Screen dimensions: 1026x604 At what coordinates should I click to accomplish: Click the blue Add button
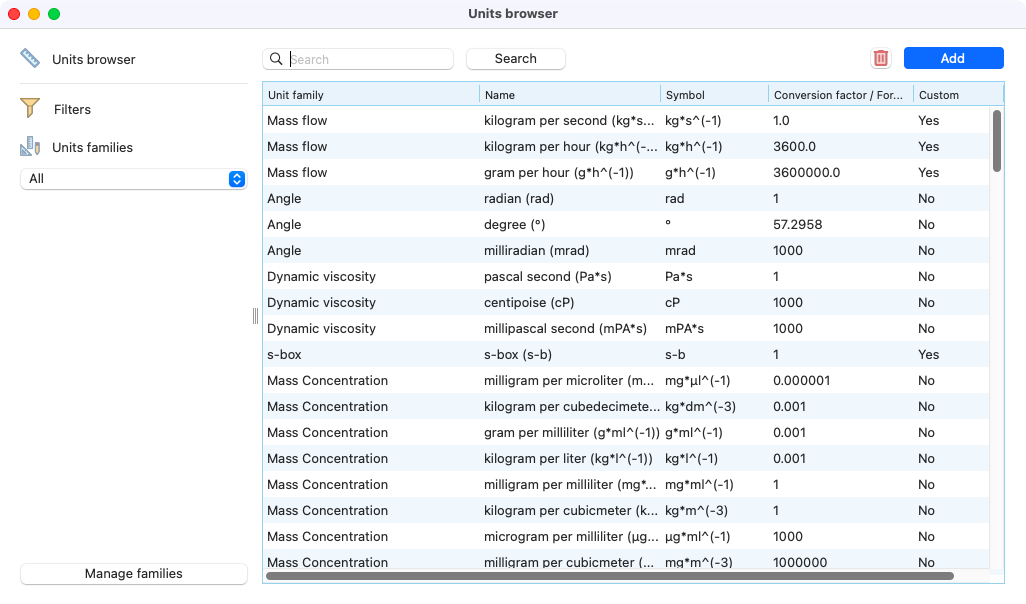tap(953, 58)
